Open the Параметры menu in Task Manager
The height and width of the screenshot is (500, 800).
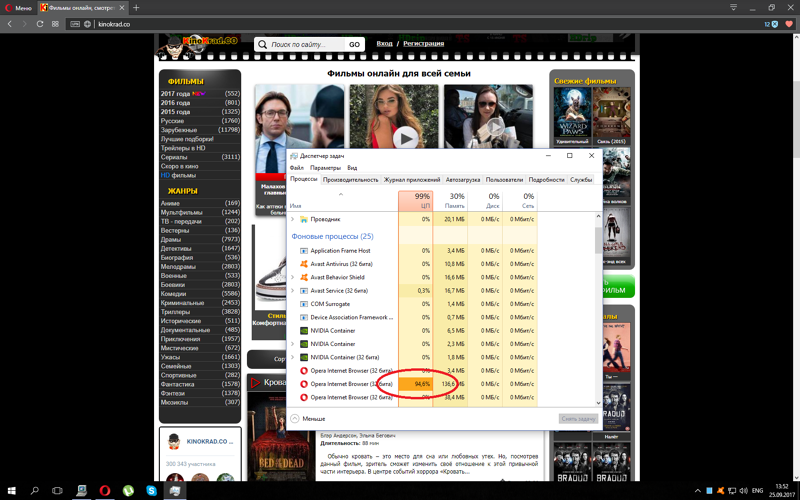pyautogui.click(x=325, y=167)
